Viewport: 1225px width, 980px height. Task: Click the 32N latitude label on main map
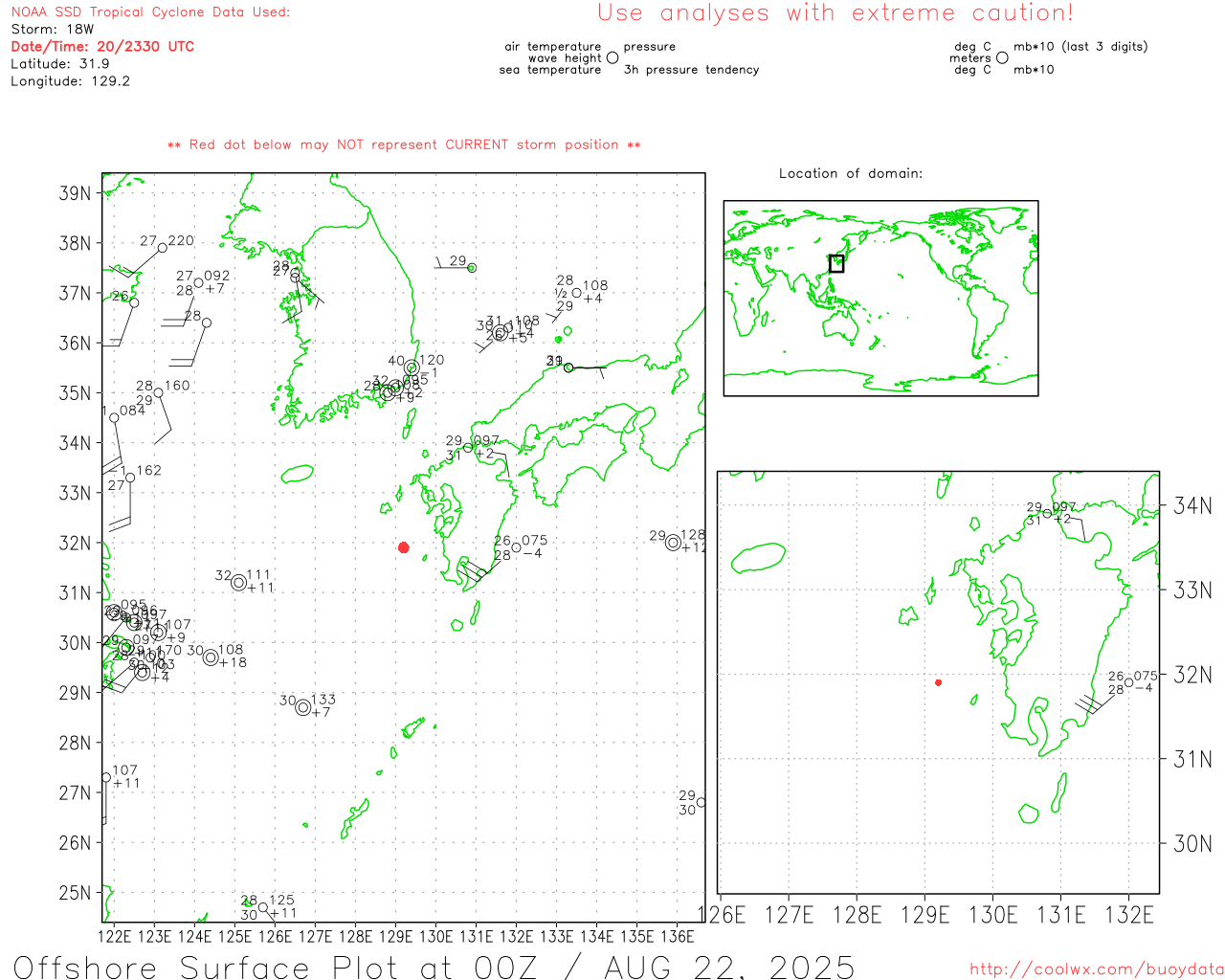point(75,543)
